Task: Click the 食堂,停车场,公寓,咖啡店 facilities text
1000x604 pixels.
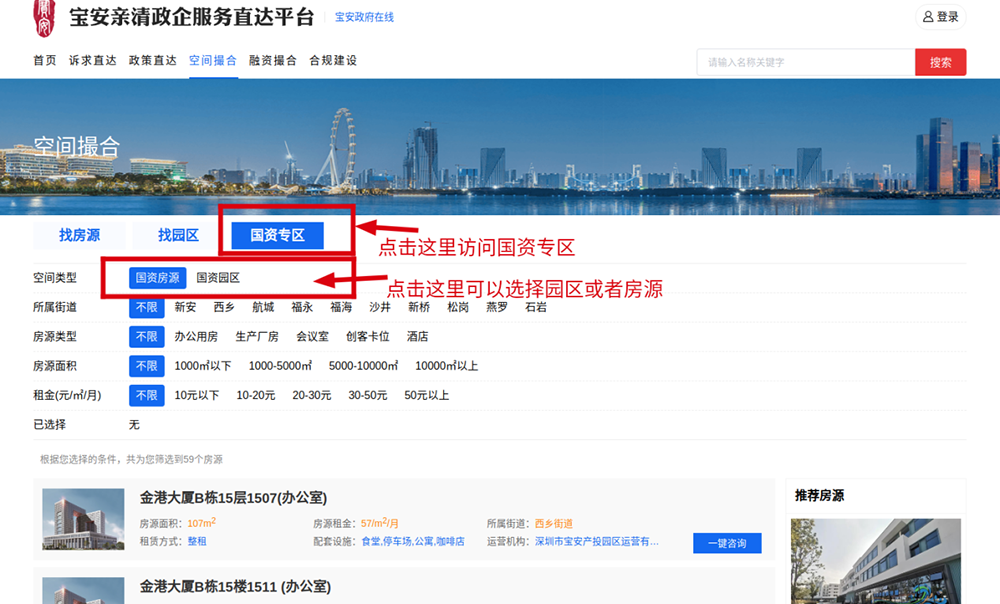Action: (413, 541)
